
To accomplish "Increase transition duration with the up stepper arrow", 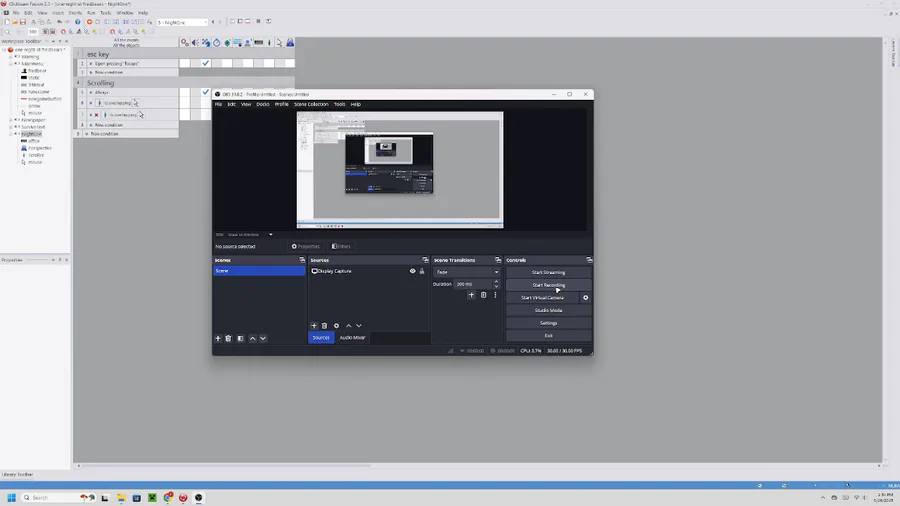I will 496,282.
